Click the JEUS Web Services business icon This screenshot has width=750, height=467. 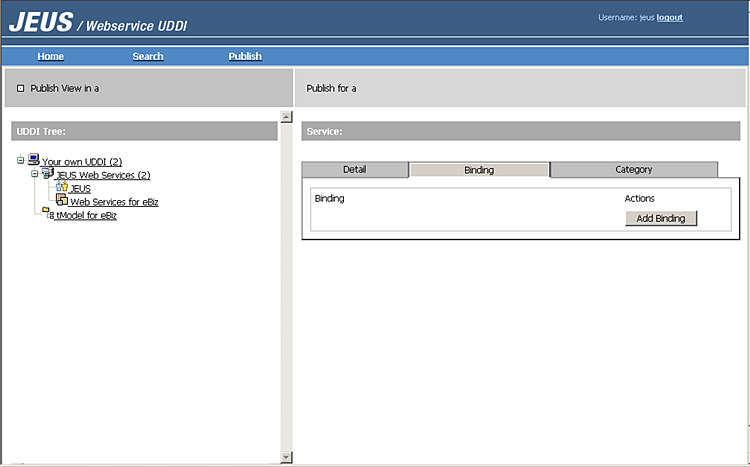coord(46,174)
